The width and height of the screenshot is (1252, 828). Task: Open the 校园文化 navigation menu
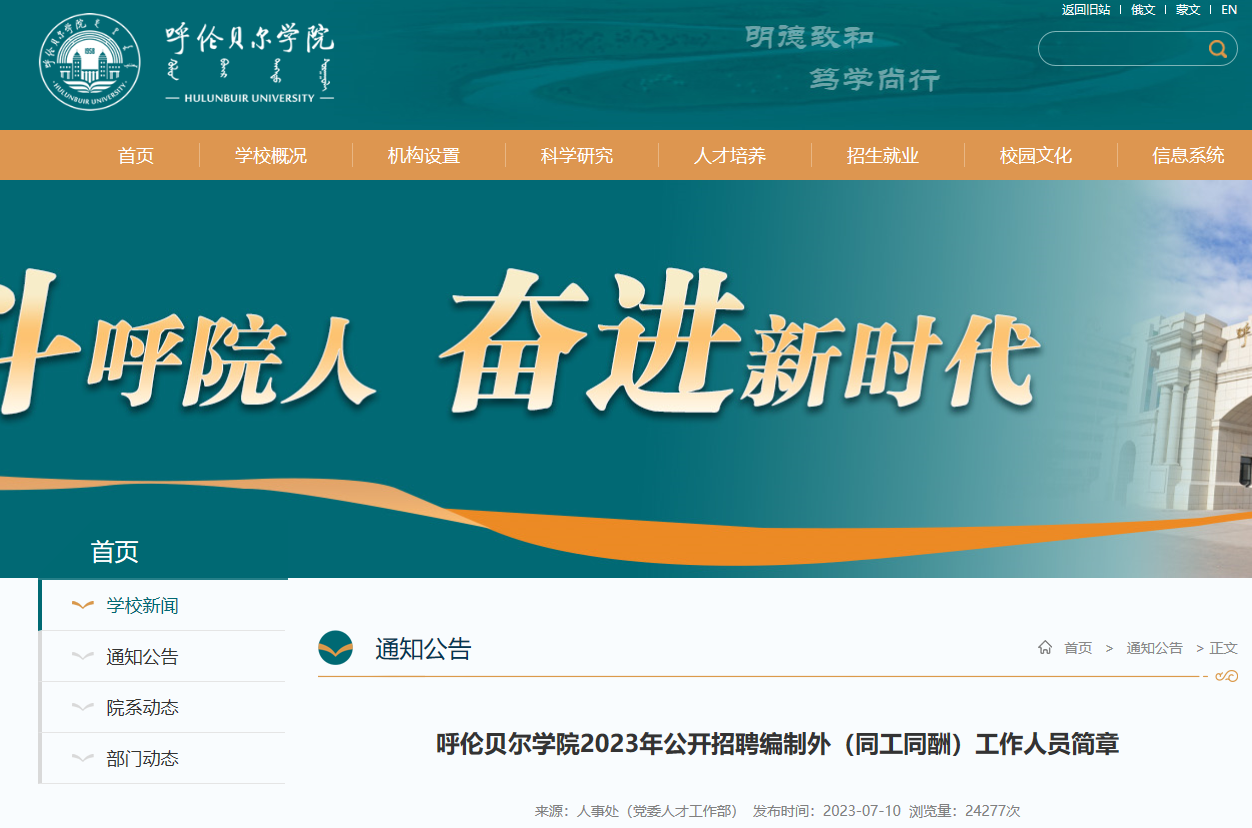tap(1036, 155)
